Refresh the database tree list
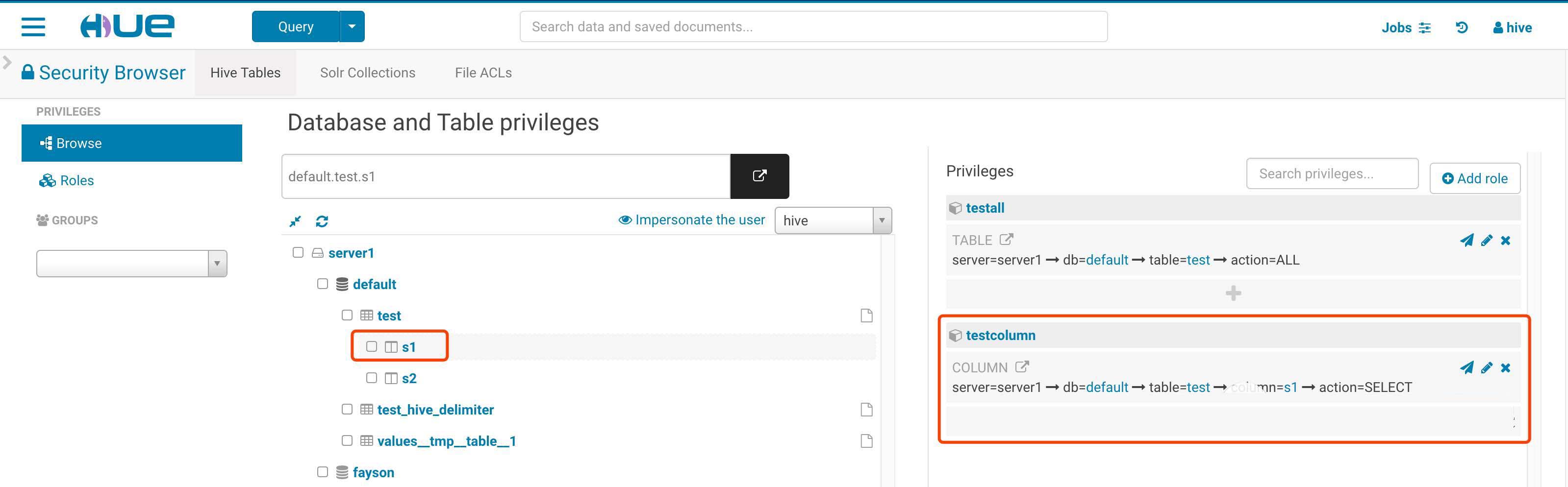 pyautogui.click(x=322, y=221)
